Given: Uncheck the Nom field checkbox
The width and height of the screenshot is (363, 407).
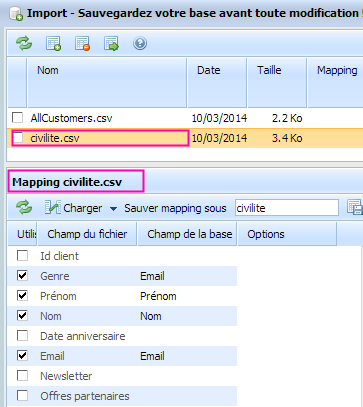Looking at the screenshot, I should tap(22, 316).
